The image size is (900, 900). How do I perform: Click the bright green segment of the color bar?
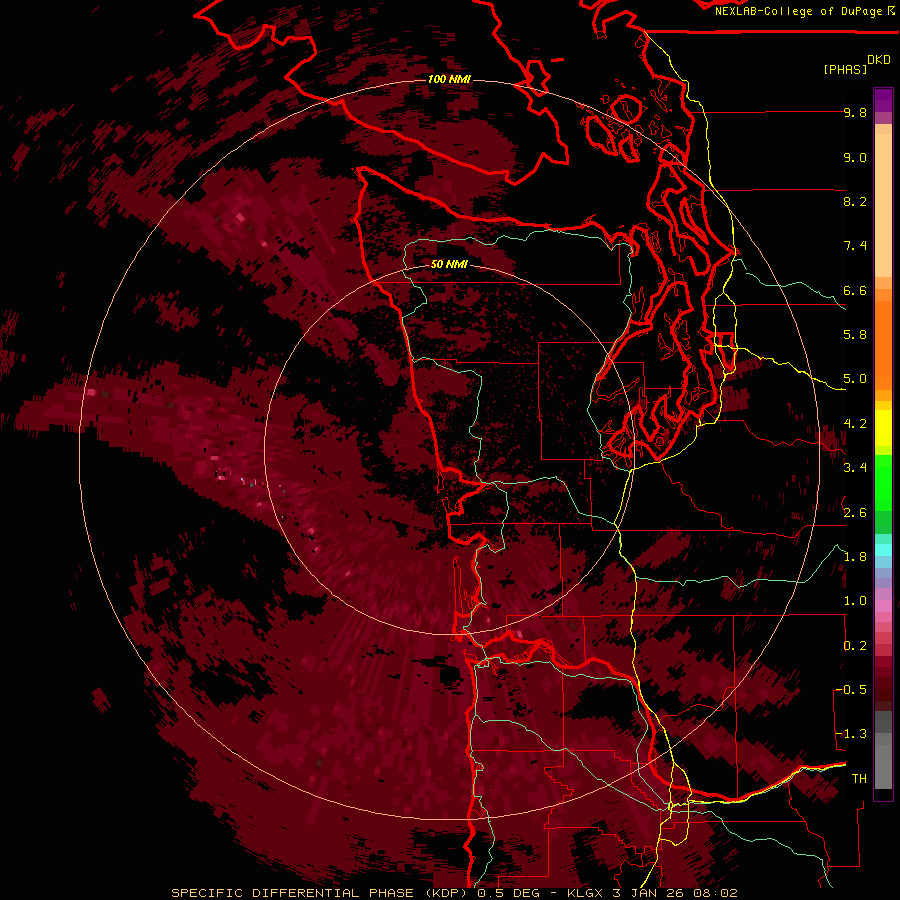coord(883,483)
